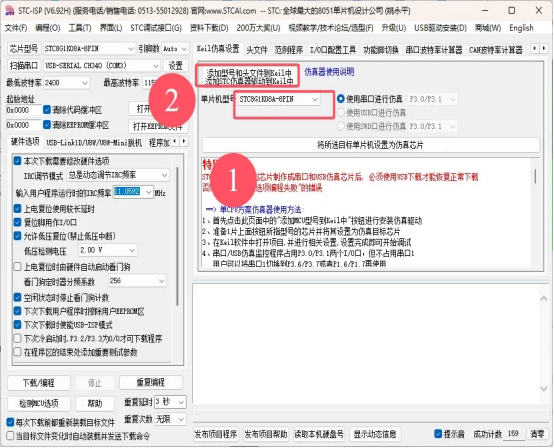The height and width of the screenshot is (448, 554).
Task: Switch to the 头文件 tab
Action: [257, 50]
